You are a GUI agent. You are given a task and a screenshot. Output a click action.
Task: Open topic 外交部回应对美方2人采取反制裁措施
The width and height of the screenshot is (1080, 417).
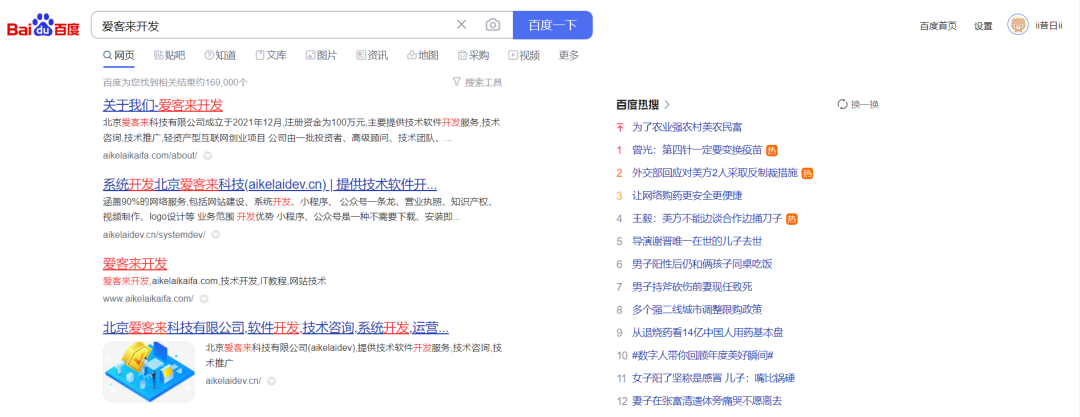715,173
